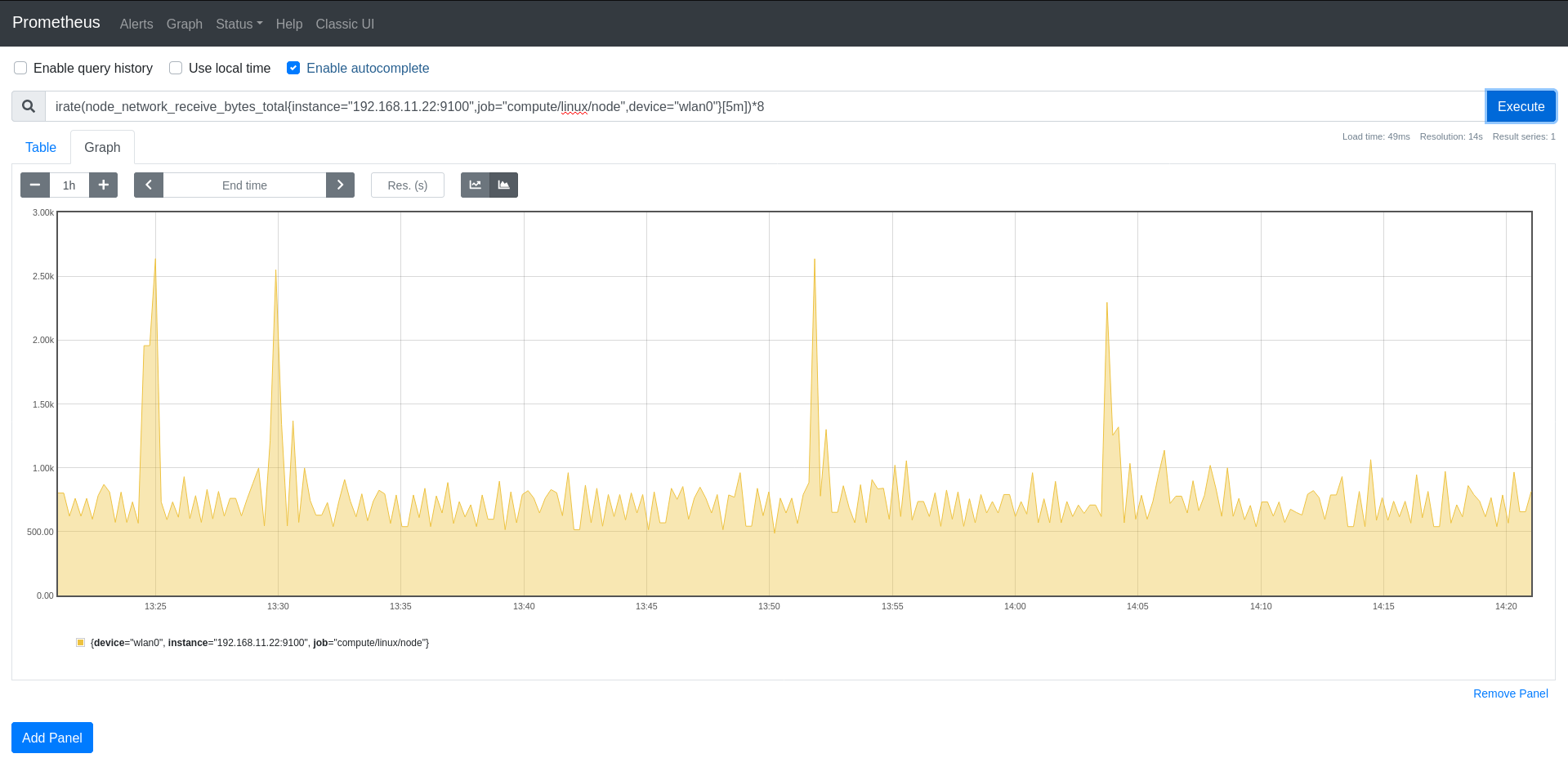
Task: Click the legend color swatch for wlan0 series
Action: [x=80, y=643]
